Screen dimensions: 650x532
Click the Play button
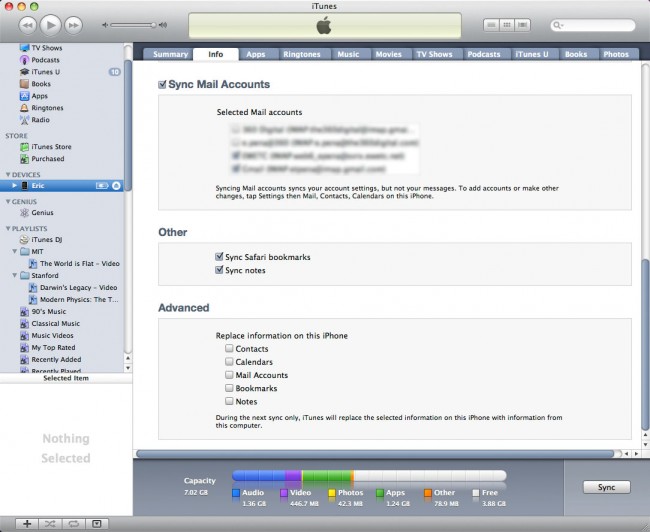pos(51,25)
